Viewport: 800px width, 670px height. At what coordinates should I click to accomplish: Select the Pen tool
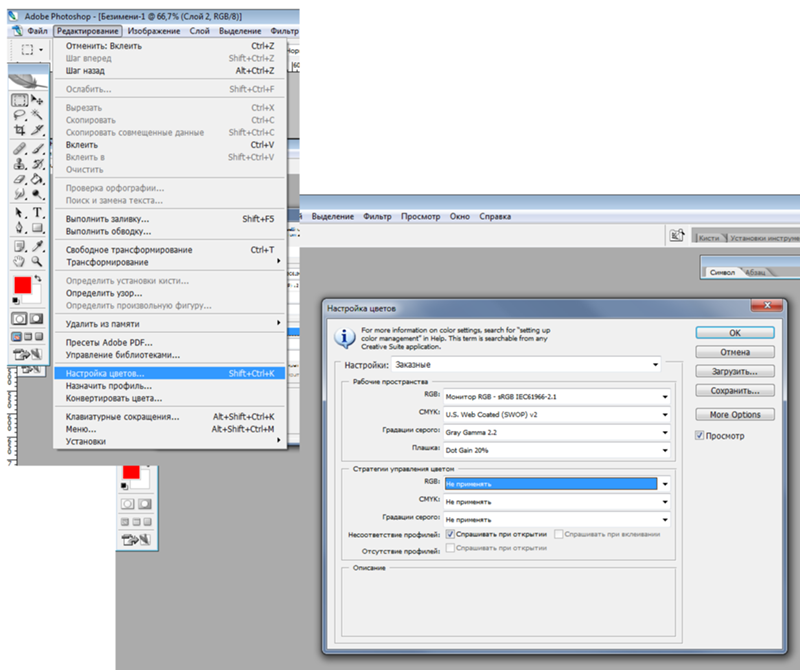tap(19, 228)
